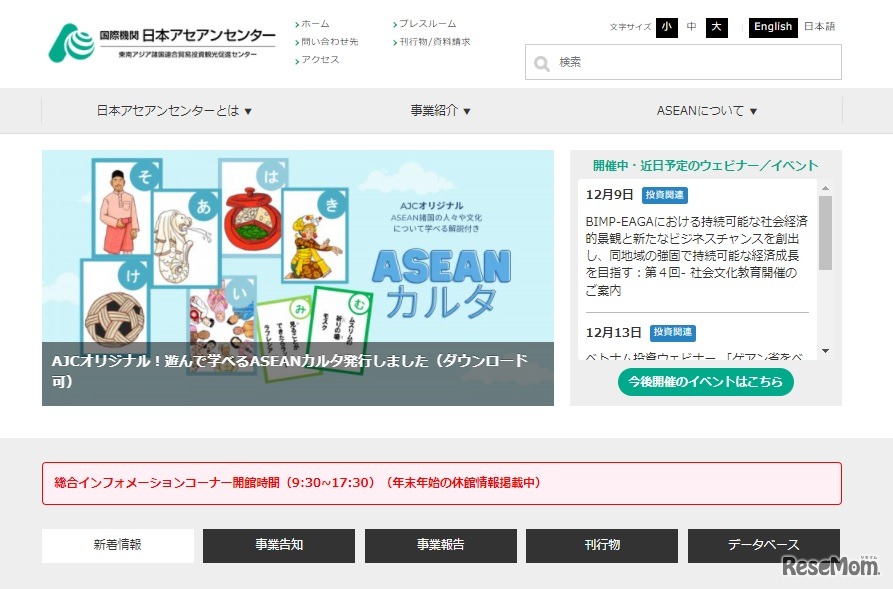Select small font size 小

[666, 27]
